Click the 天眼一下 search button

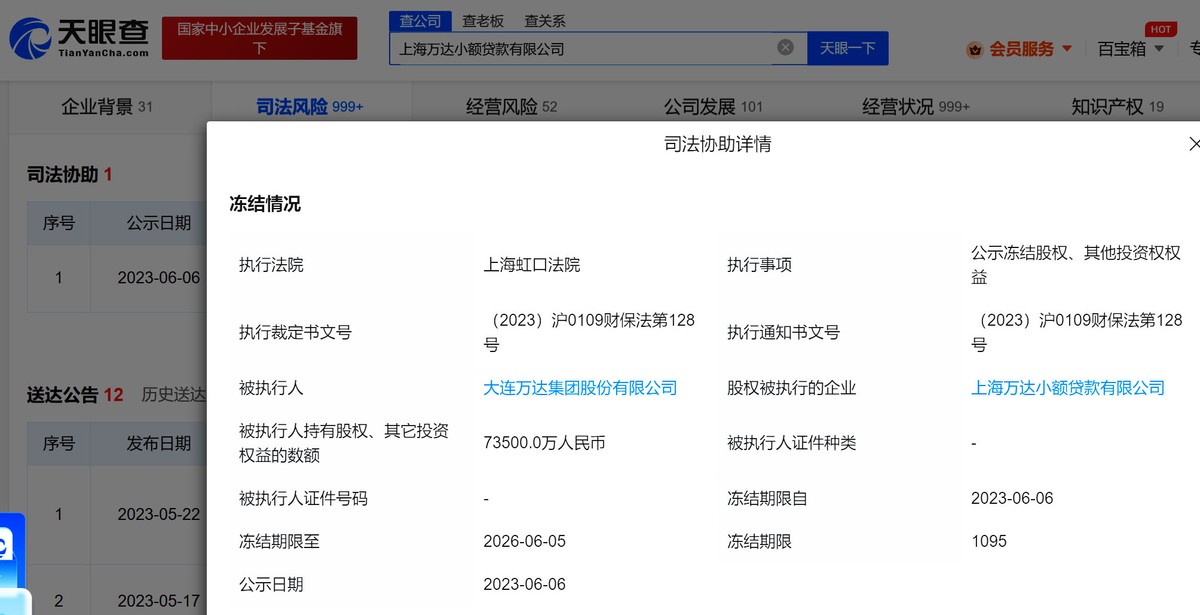[x=847, y=47]
